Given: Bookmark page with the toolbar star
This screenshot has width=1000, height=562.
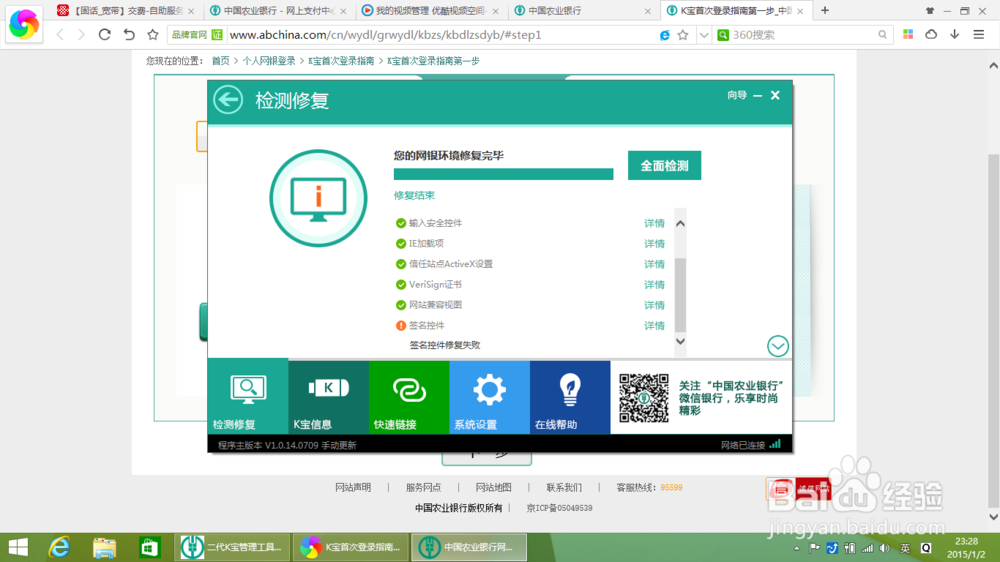Looking at the screenshot, I should coord(152,35).
